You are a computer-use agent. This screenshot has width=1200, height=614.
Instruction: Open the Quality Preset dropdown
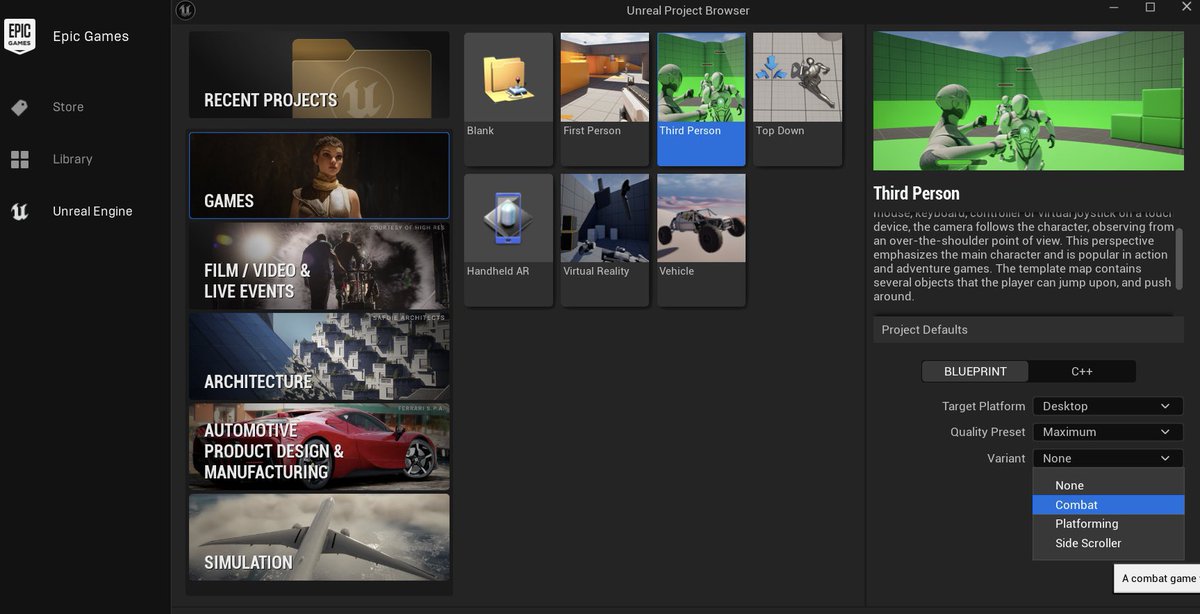1108,432
